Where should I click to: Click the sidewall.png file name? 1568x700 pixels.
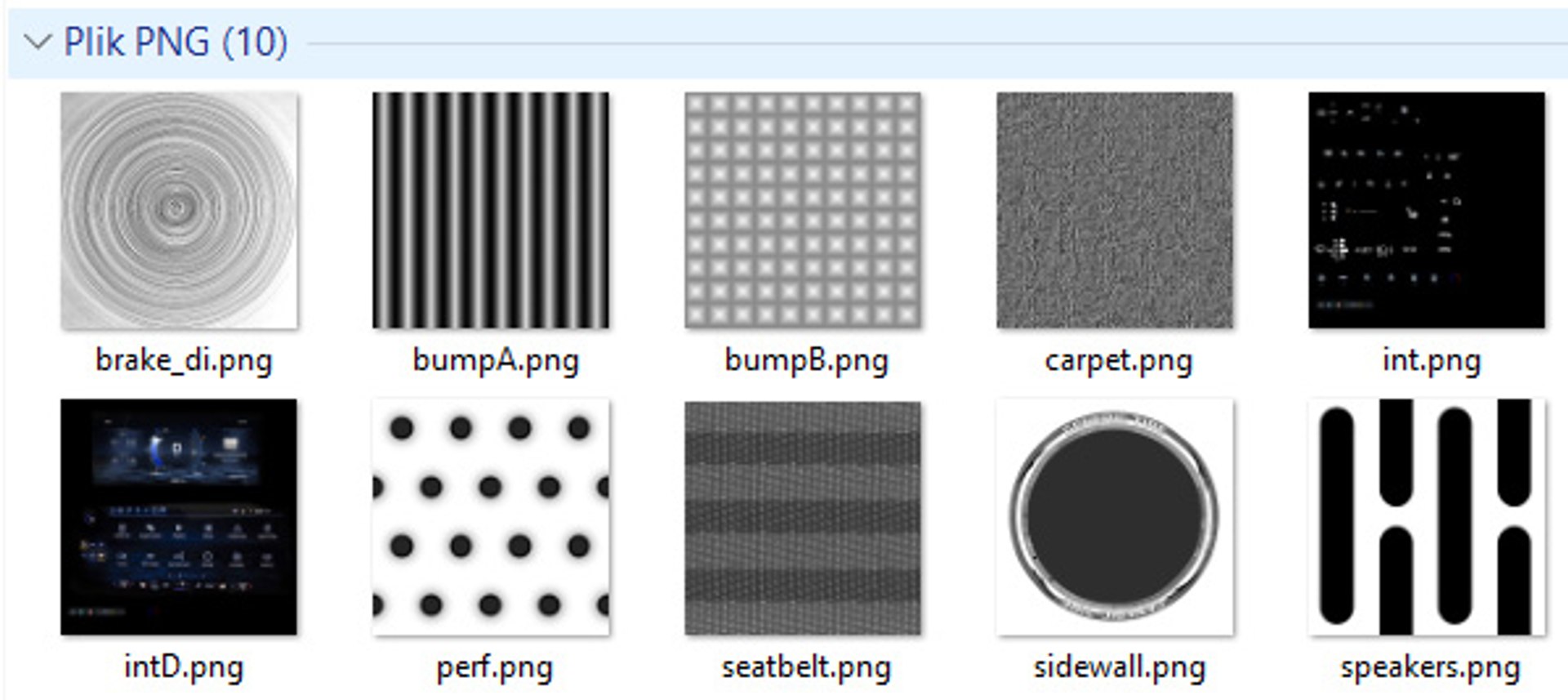tap(1120, 668)
